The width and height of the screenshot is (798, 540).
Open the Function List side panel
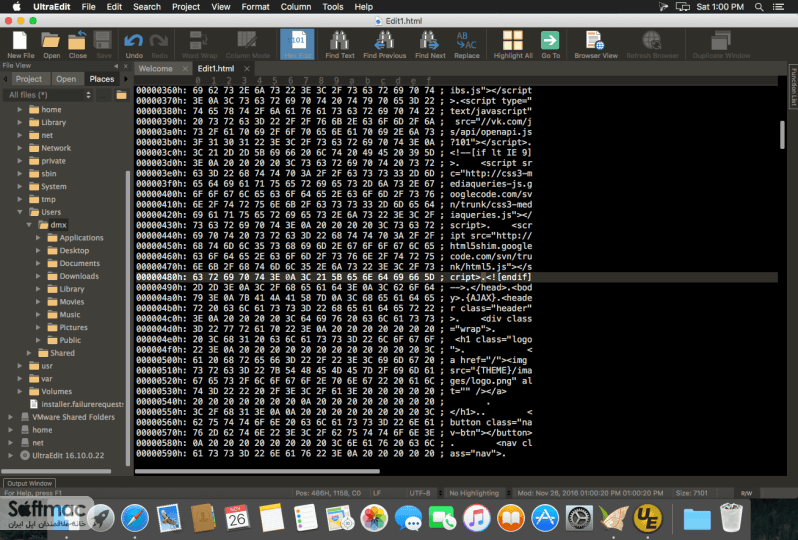pos(793,87)
